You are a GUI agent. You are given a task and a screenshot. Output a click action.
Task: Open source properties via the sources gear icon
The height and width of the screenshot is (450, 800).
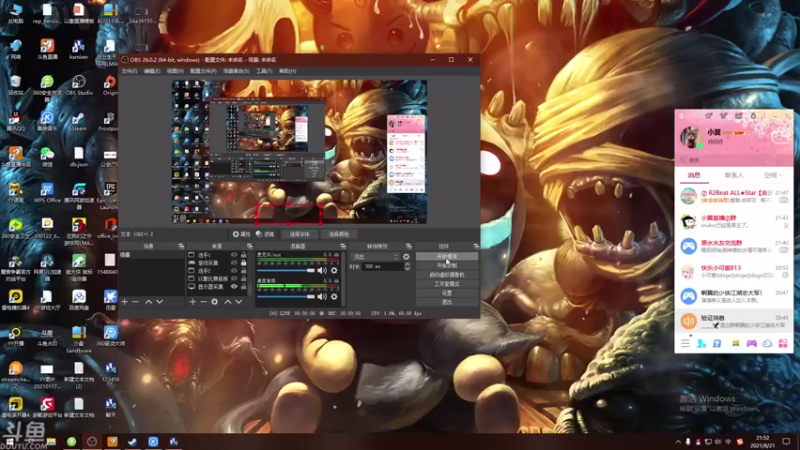click(x=215, y=302)
